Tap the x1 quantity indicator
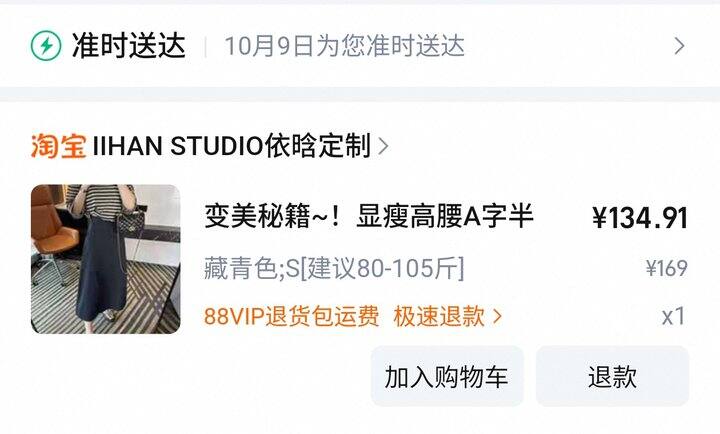 coord(674,316)
